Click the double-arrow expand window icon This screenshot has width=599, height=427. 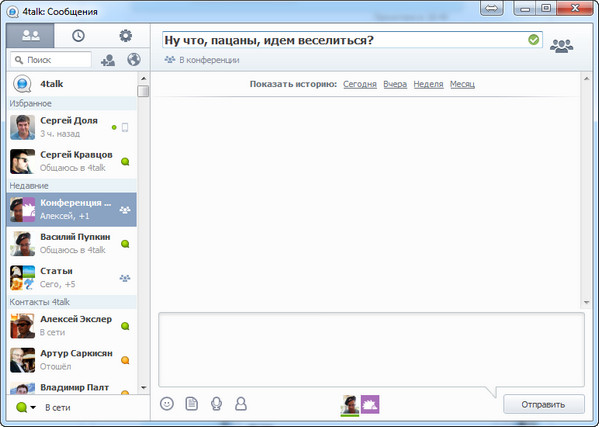[x=492, y=8]
